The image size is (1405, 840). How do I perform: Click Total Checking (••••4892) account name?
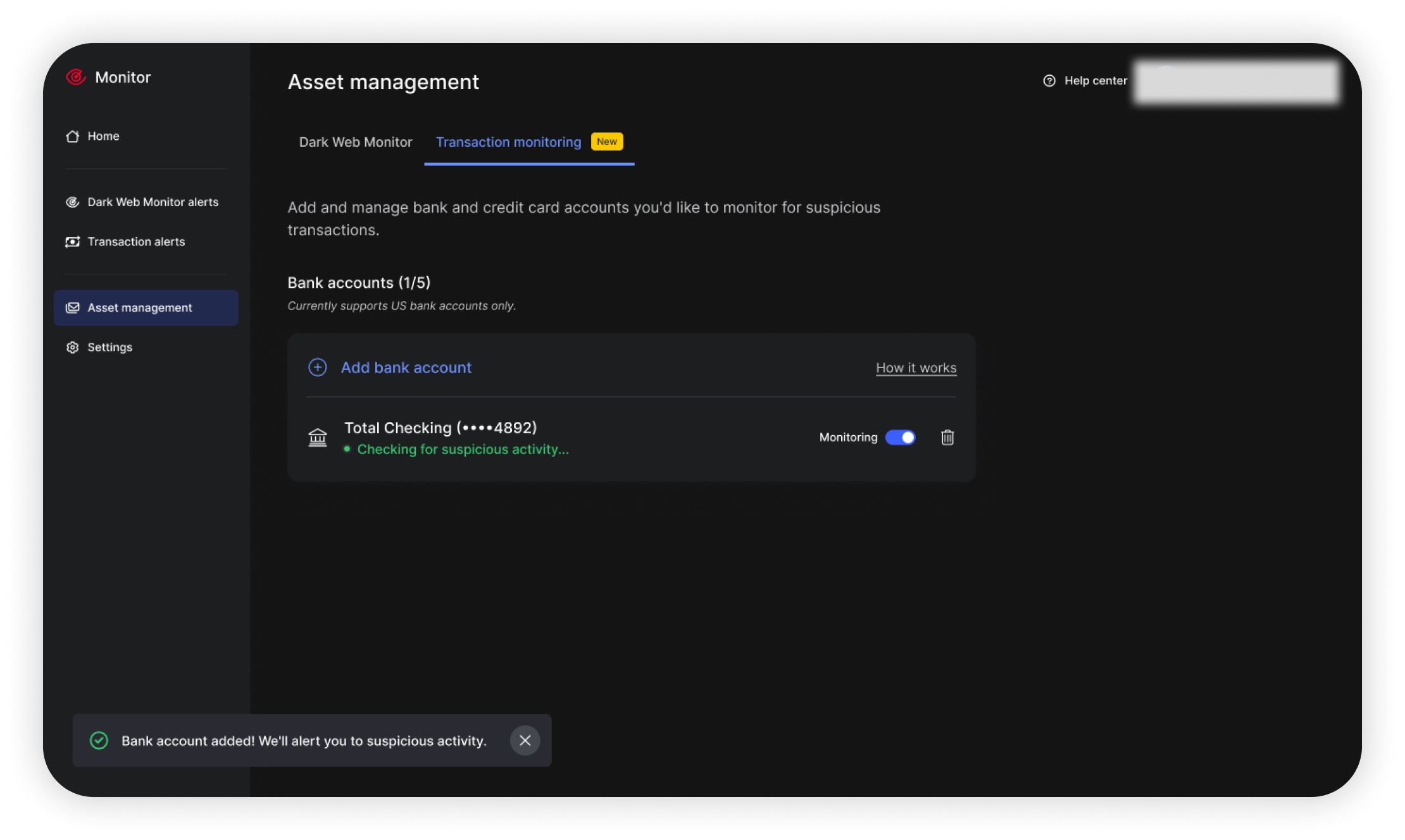click(440, 428)
